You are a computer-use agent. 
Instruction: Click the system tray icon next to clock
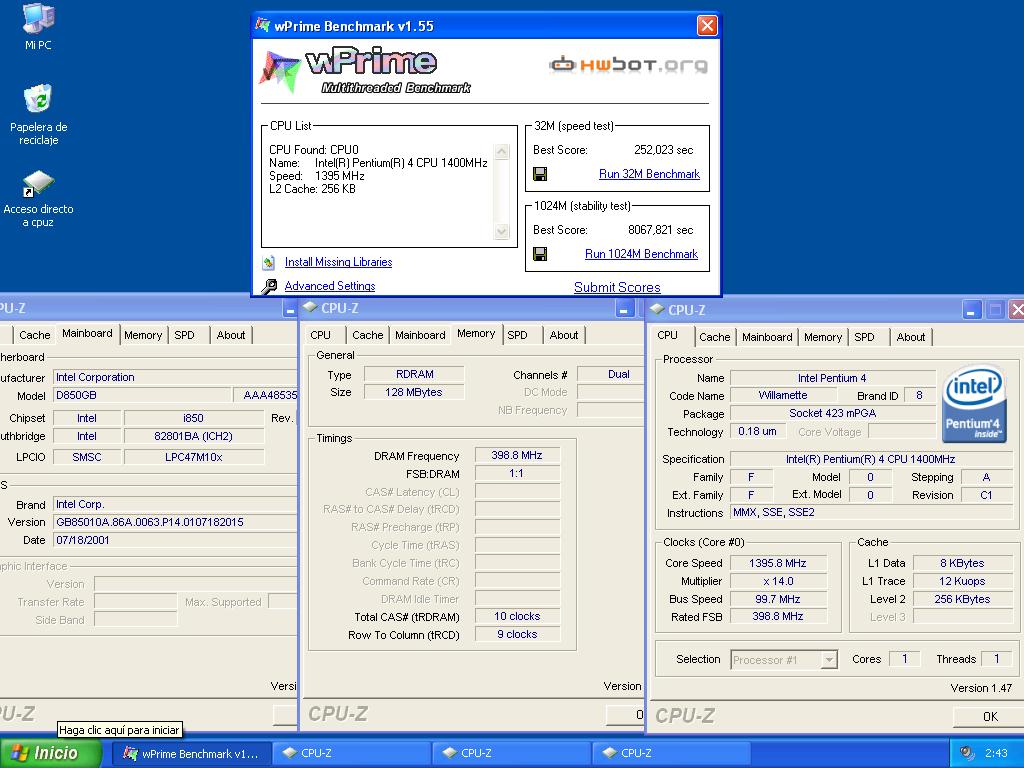tap(967, 753)
